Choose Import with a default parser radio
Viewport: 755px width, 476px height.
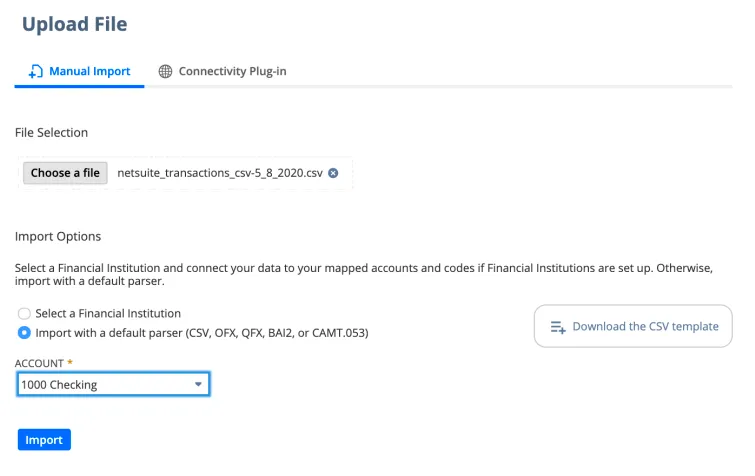(x=24, y=333)
